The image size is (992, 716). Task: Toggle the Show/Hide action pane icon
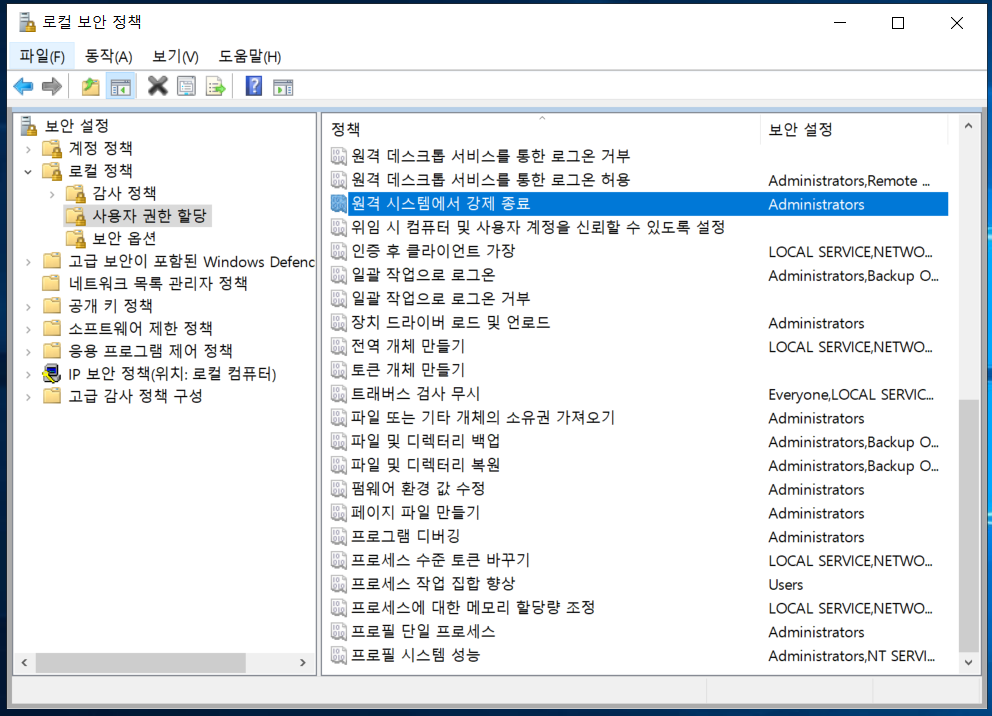(283, 86)
